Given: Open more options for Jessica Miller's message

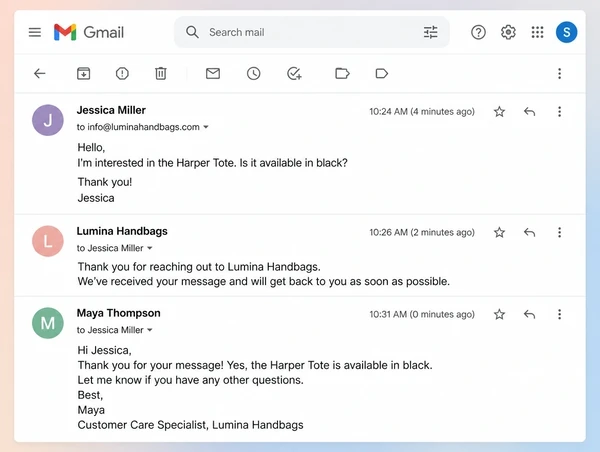Looking at the screenshot, I should (559, 111).
